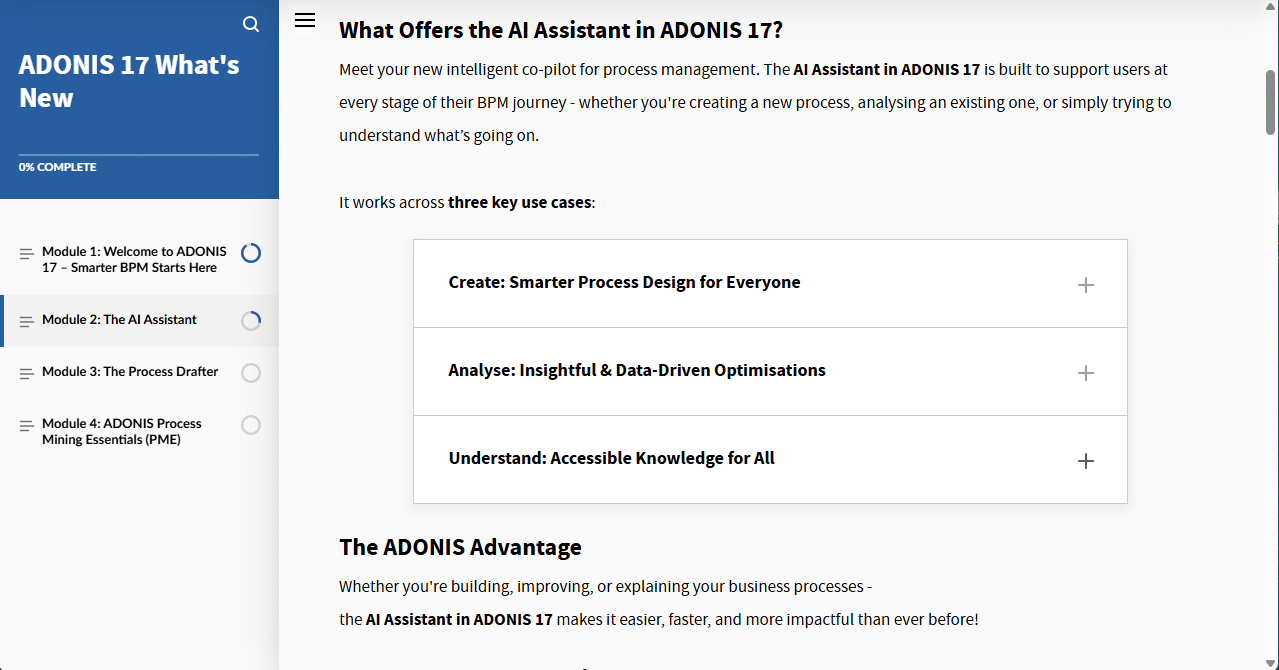1279x670 pixels.
Task: Click the magnifying glass in the blue header
Action: tap(250, 23)
